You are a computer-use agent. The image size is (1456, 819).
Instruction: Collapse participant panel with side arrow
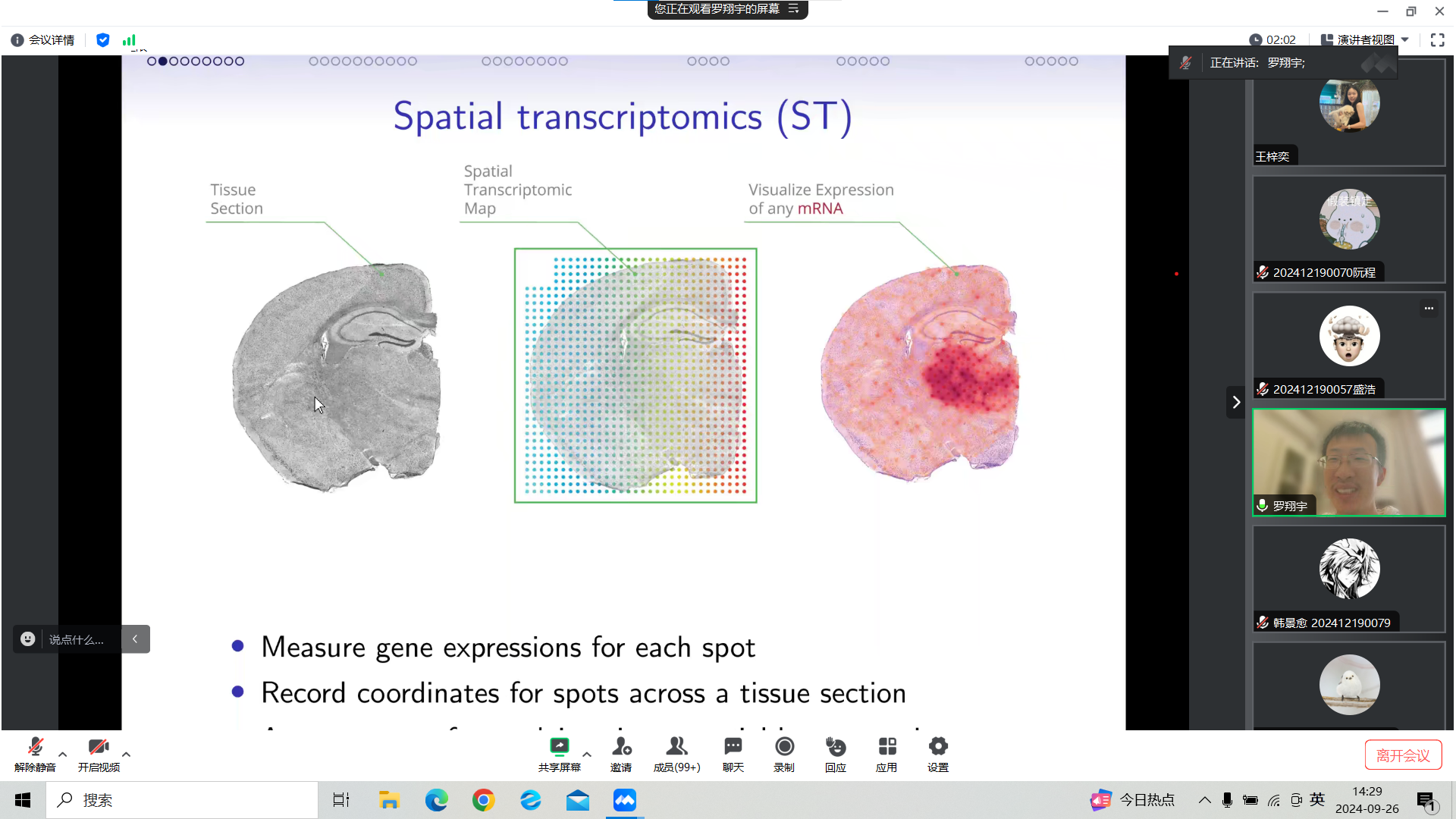pos(1236,402)
